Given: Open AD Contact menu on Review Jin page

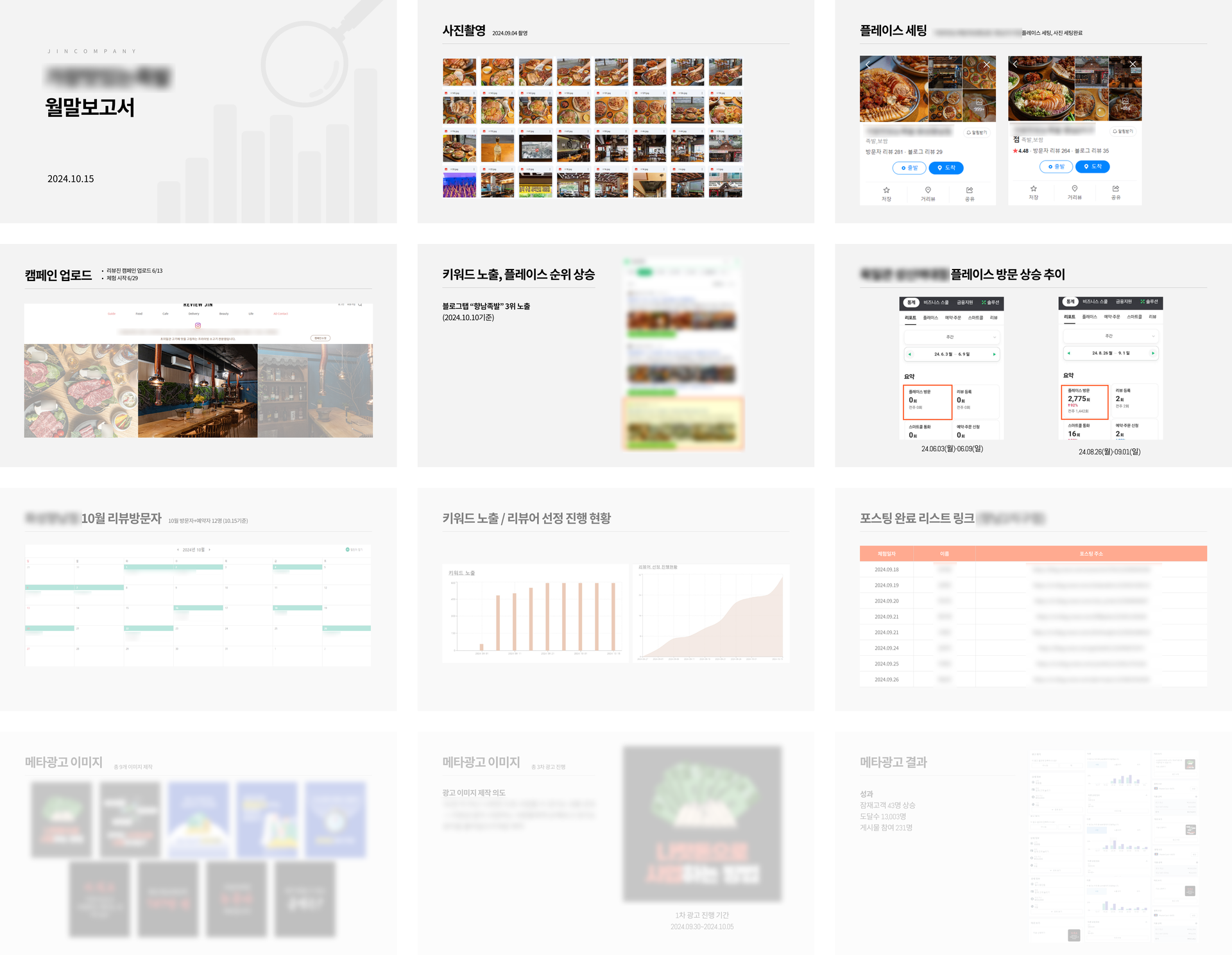Looking at the screenshot, I should [281, 314].
